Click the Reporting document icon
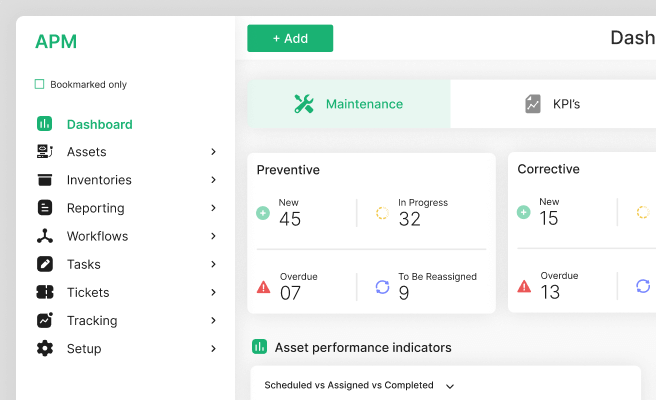The image size is (656, 400). 45,208
